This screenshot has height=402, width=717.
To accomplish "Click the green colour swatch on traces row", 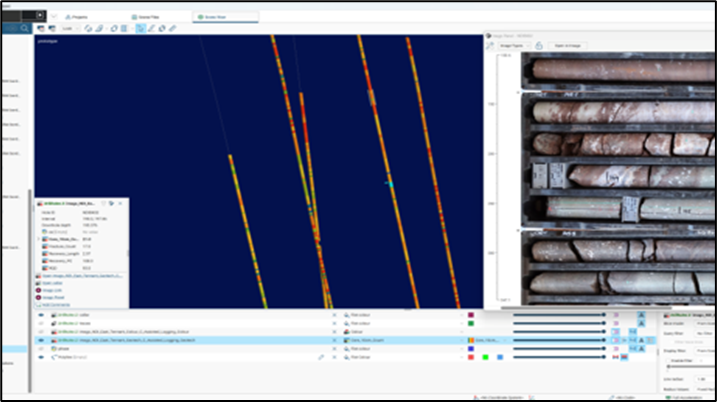I will click(471, 323).
